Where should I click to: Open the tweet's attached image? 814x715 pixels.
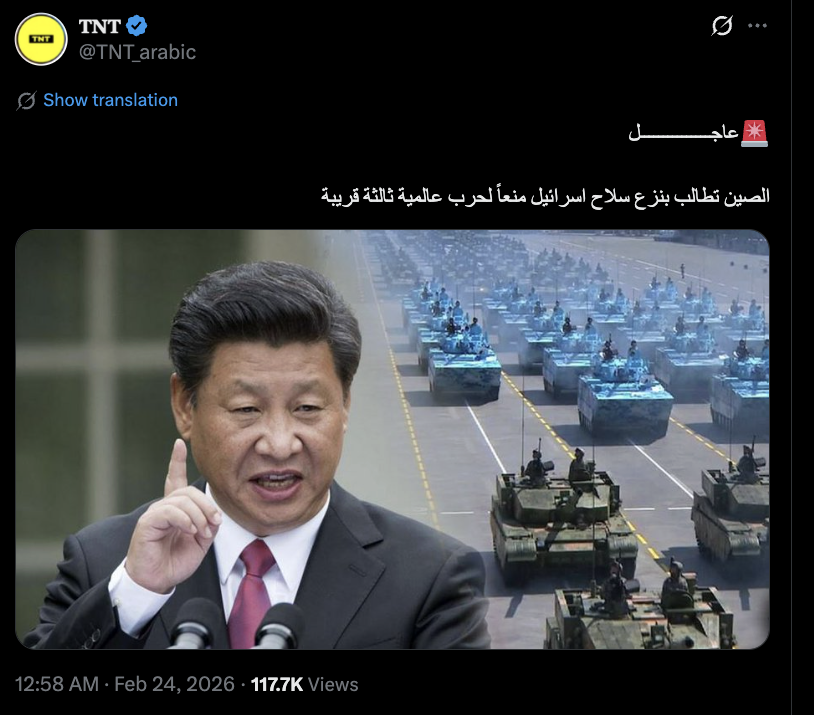click(392, 439)
